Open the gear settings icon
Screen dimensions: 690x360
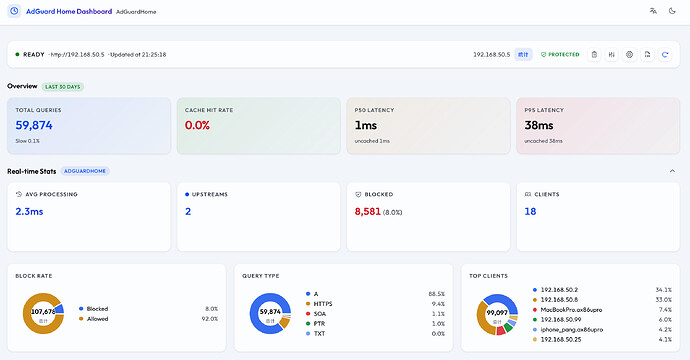pyautogui.click(x=629, y=55)
